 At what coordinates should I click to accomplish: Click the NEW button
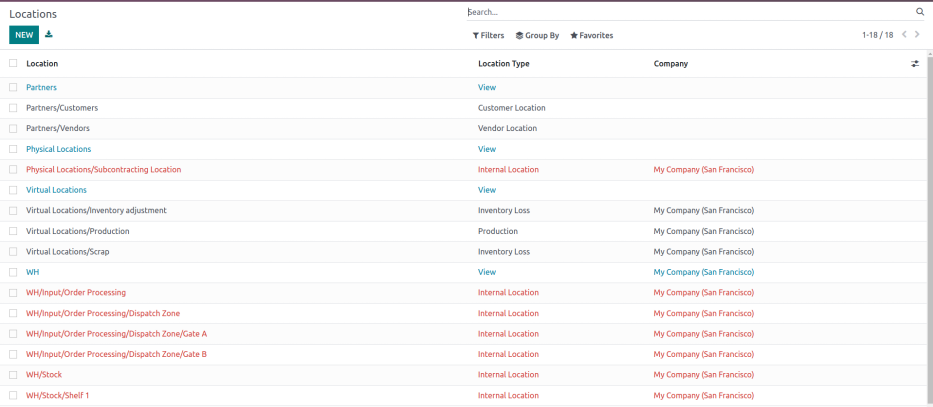(24, 35)
